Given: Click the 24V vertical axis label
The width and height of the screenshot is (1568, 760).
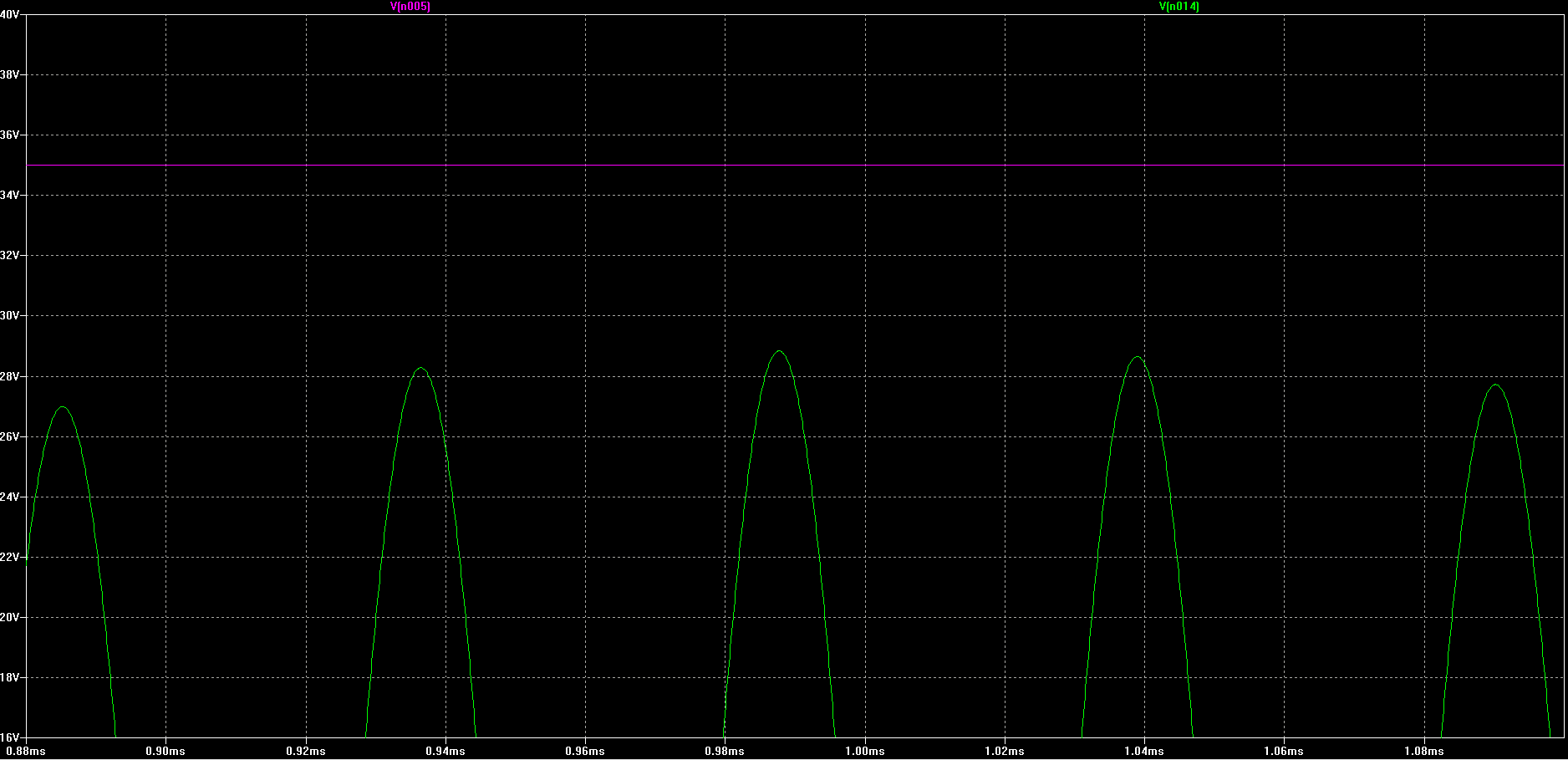Looking at the screenshot, I should (x=9, y=497).
